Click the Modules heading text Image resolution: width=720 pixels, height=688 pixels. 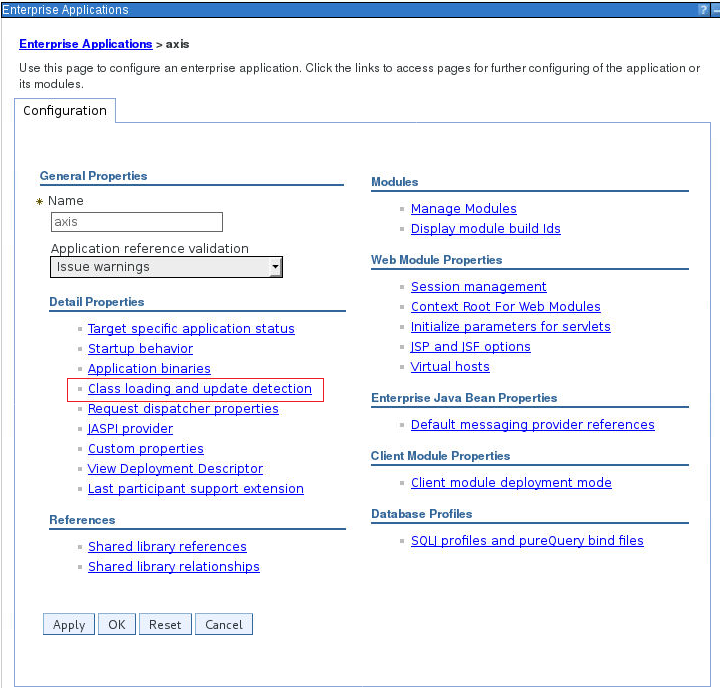click(x=394, y=182)
